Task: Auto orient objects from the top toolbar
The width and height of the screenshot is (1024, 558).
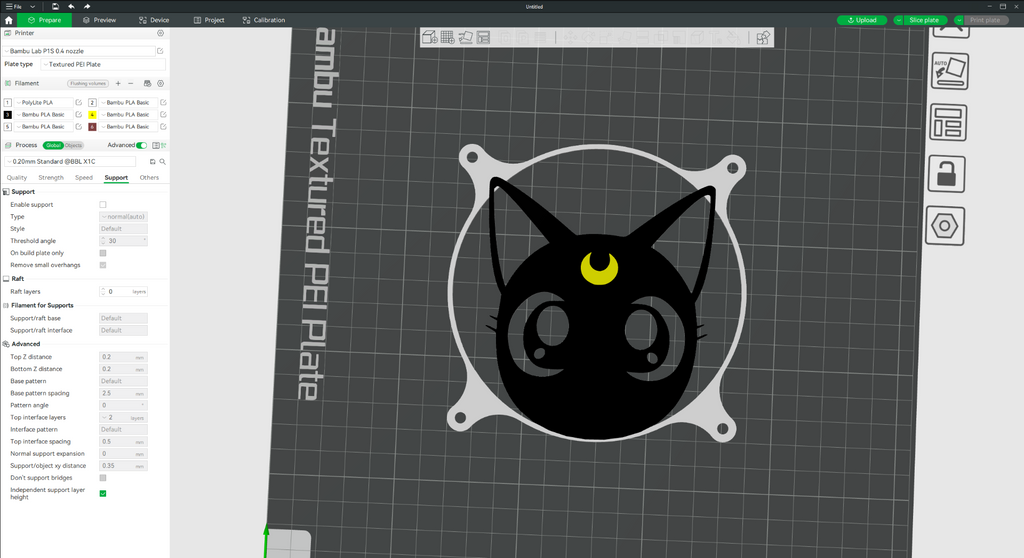Action: (466, 37)
